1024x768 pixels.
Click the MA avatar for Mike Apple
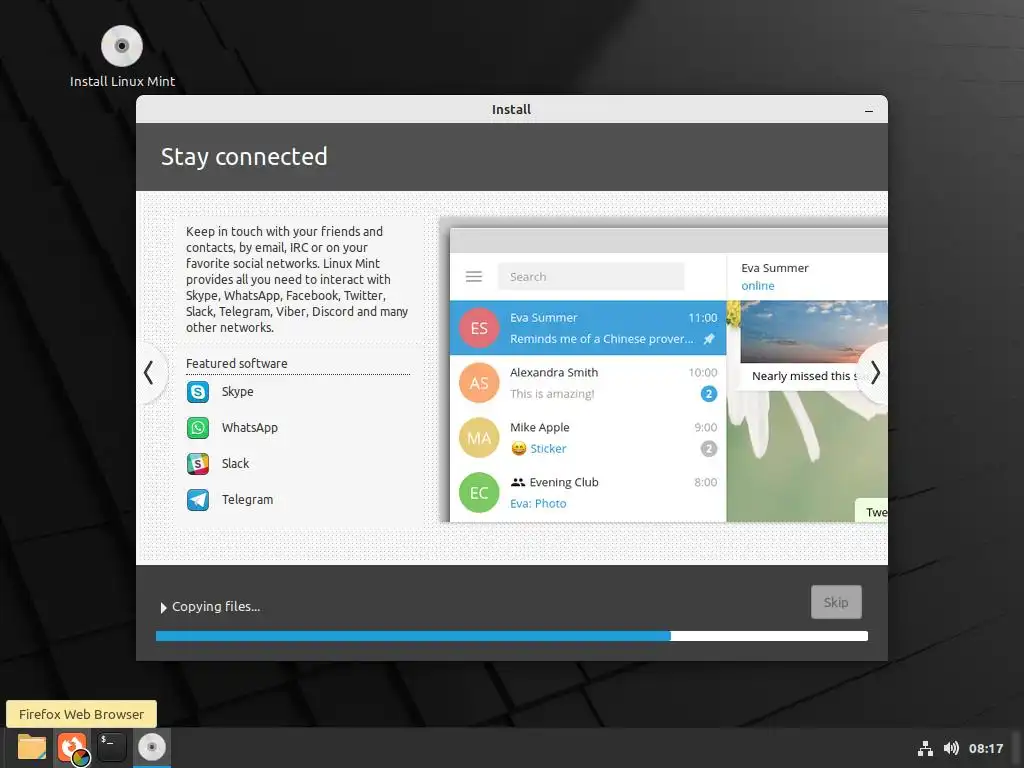pos(479,438)
